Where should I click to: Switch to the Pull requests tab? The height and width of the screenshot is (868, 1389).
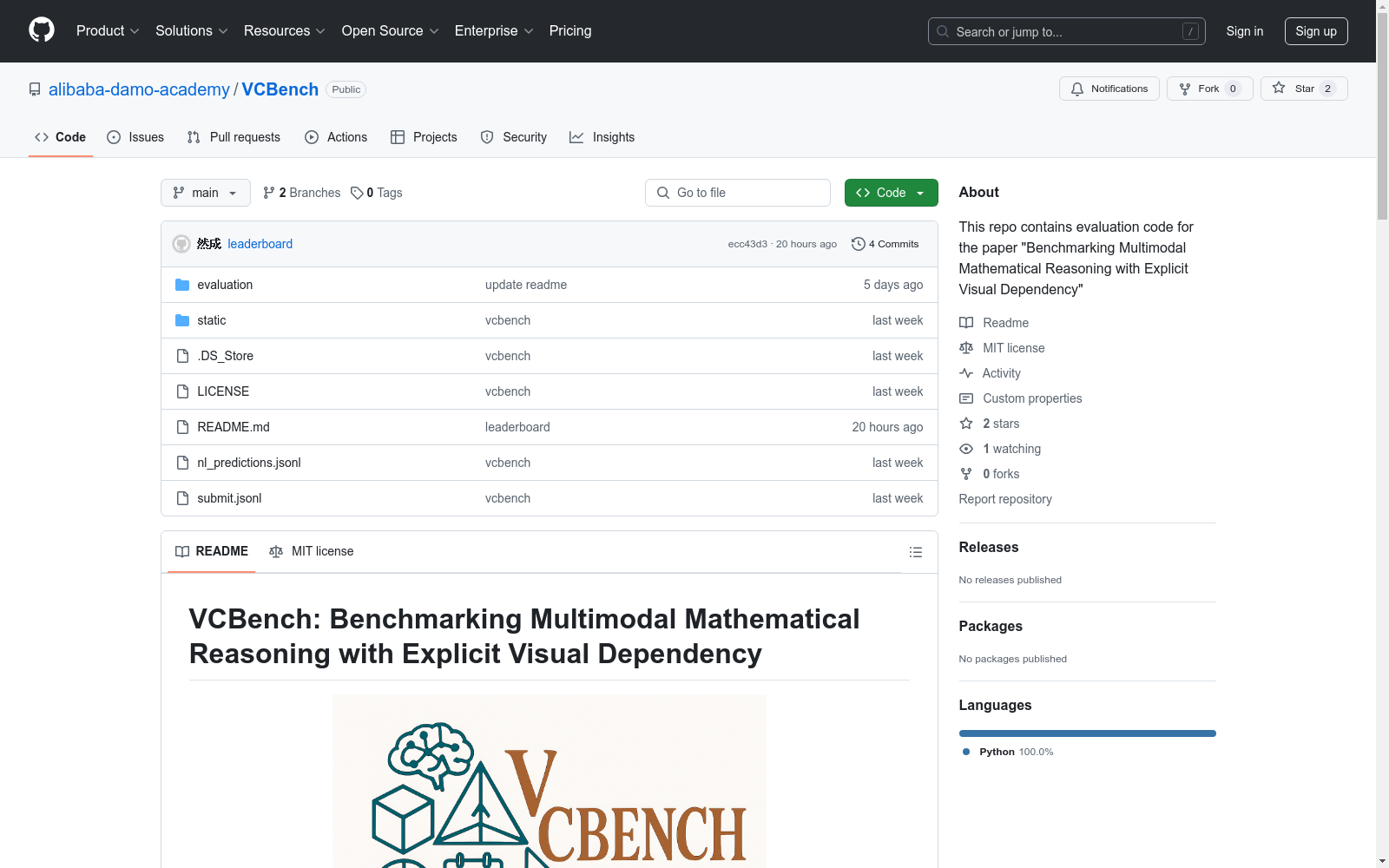click(x=234, y=137)
